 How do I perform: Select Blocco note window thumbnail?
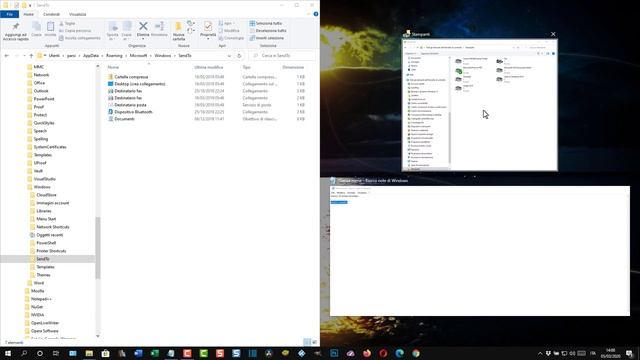coord(480,251)
